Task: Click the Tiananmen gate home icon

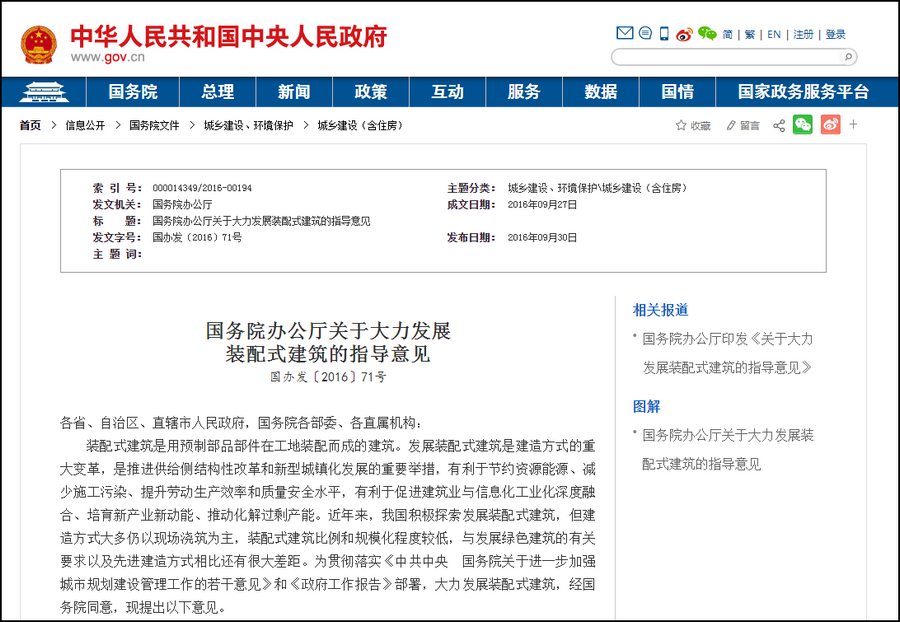Action: (x=44, y=92)
